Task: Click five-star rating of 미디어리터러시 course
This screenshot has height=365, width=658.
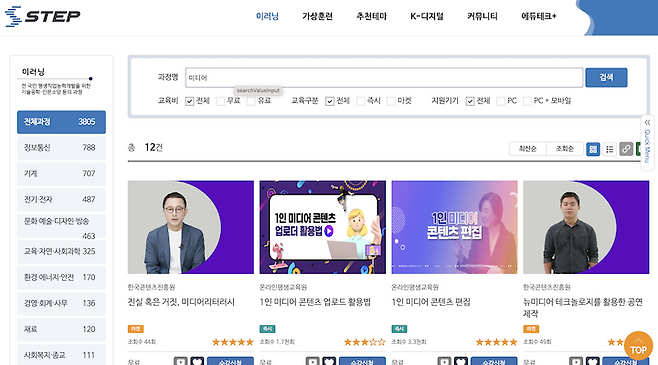Action: (x=233, y=342)
